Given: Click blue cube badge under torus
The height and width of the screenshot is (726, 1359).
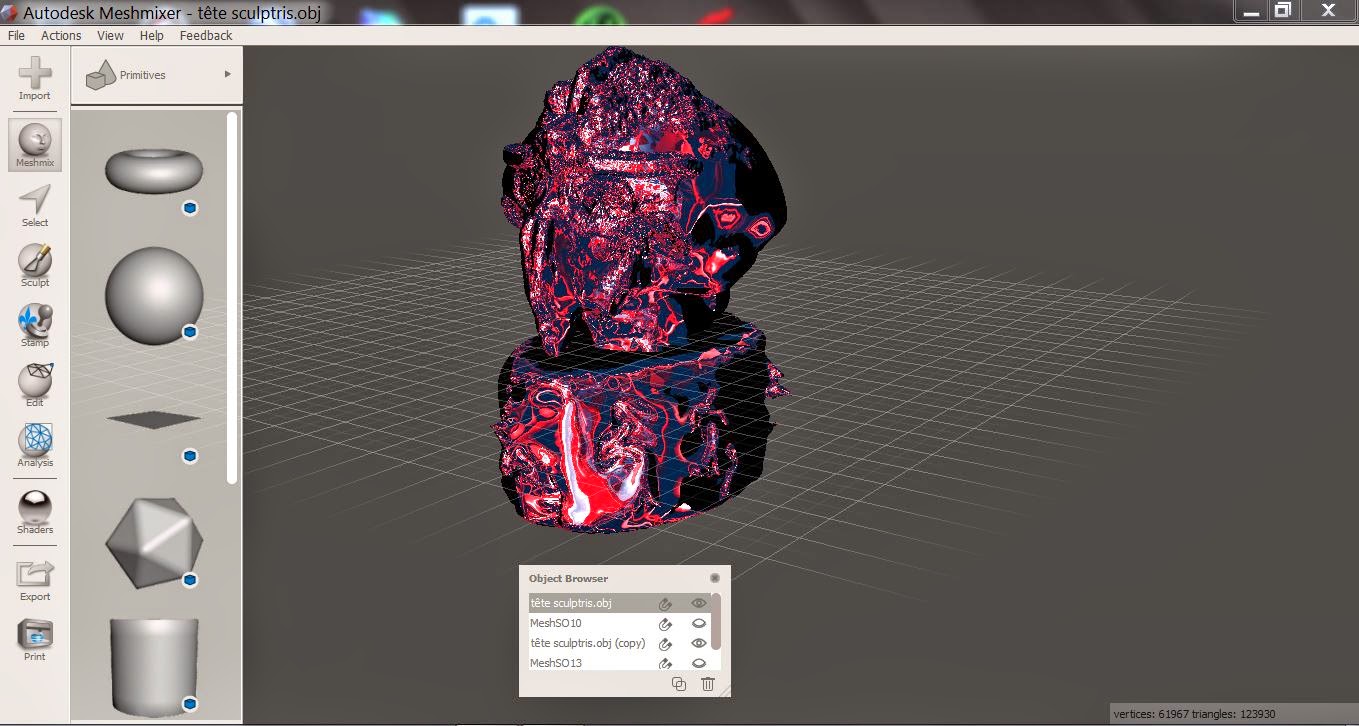Looking at the screenshot, I should tap(189, 208).
